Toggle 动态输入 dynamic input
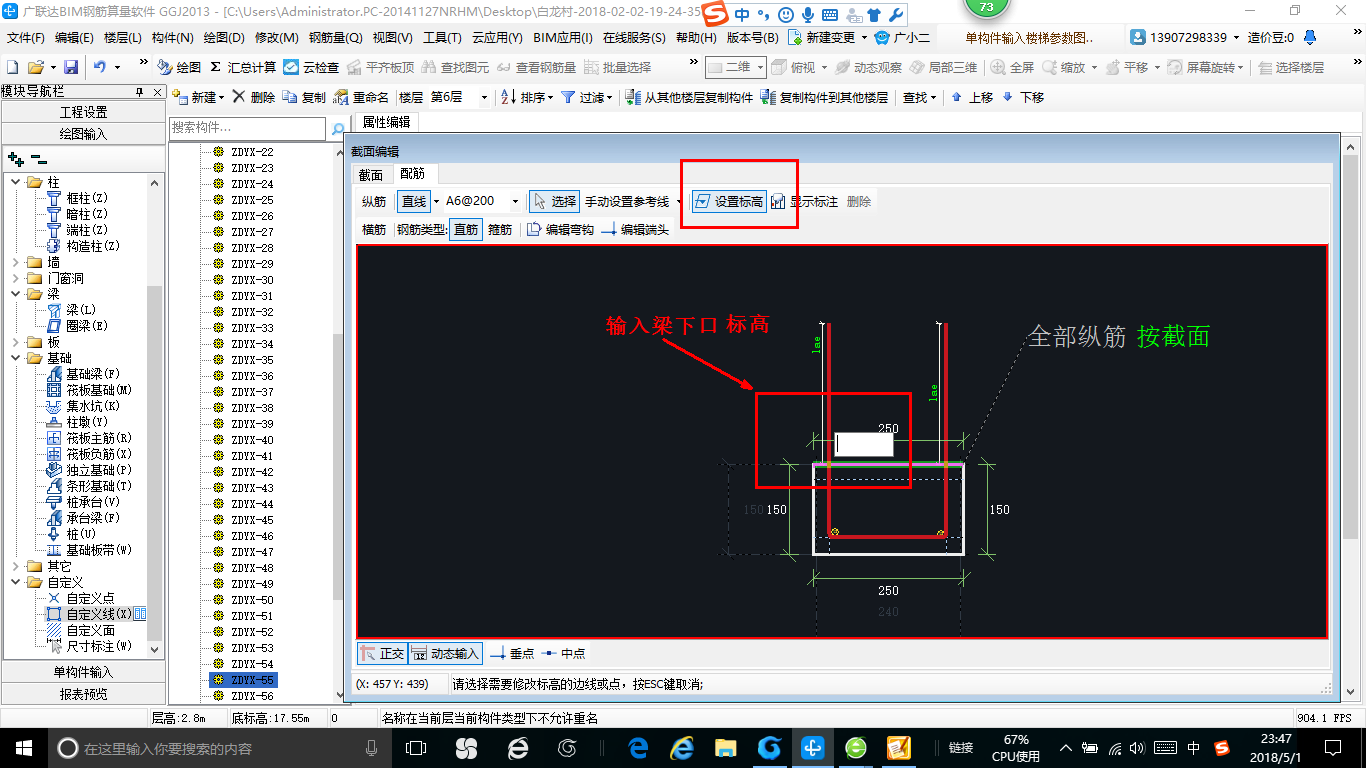Viewport: 1366px width, 768px height. pos(445,653)
